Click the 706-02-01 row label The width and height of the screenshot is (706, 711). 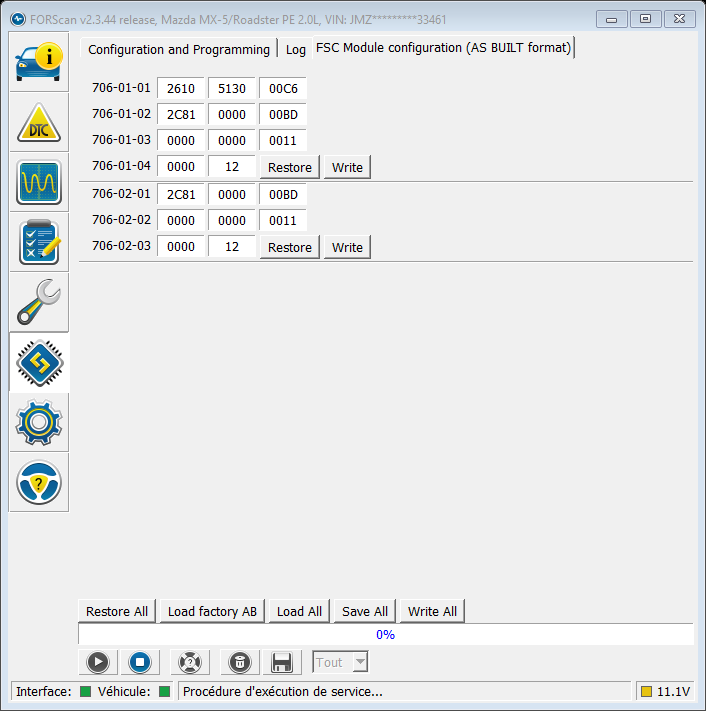(x=121, y=194)
